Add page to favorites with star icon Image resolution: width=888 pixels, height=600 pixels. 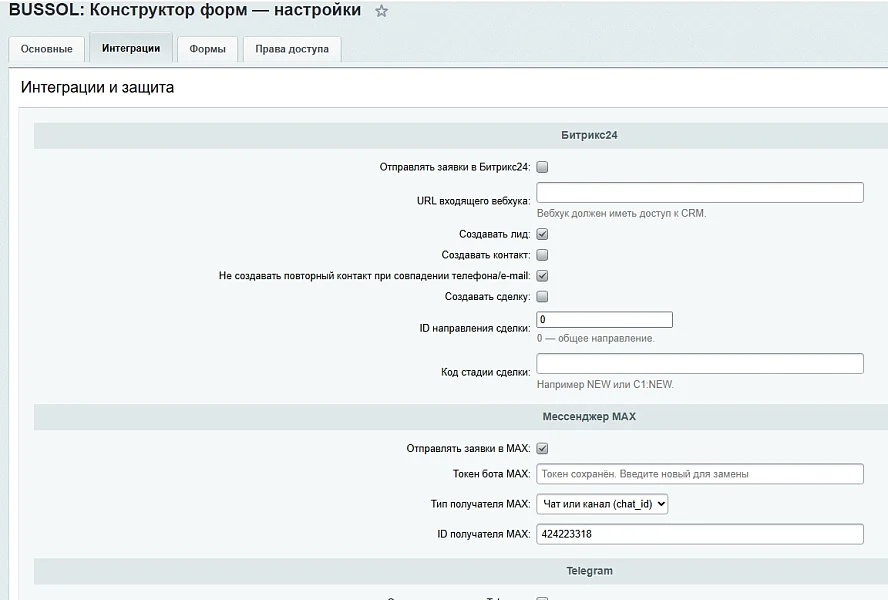tap(381, 11)
